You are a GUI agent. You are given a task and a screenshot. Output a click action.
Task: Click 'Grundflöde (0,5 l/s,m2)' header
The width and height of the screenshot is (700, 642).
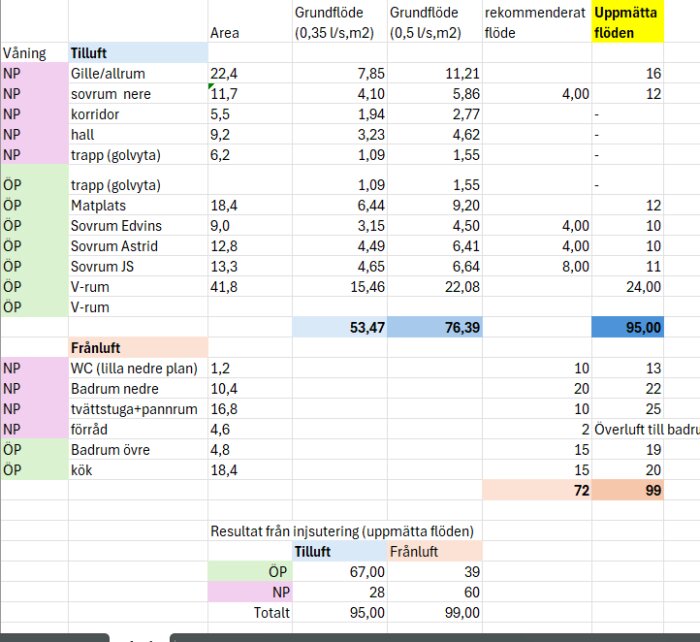click(x=435, y=22)
